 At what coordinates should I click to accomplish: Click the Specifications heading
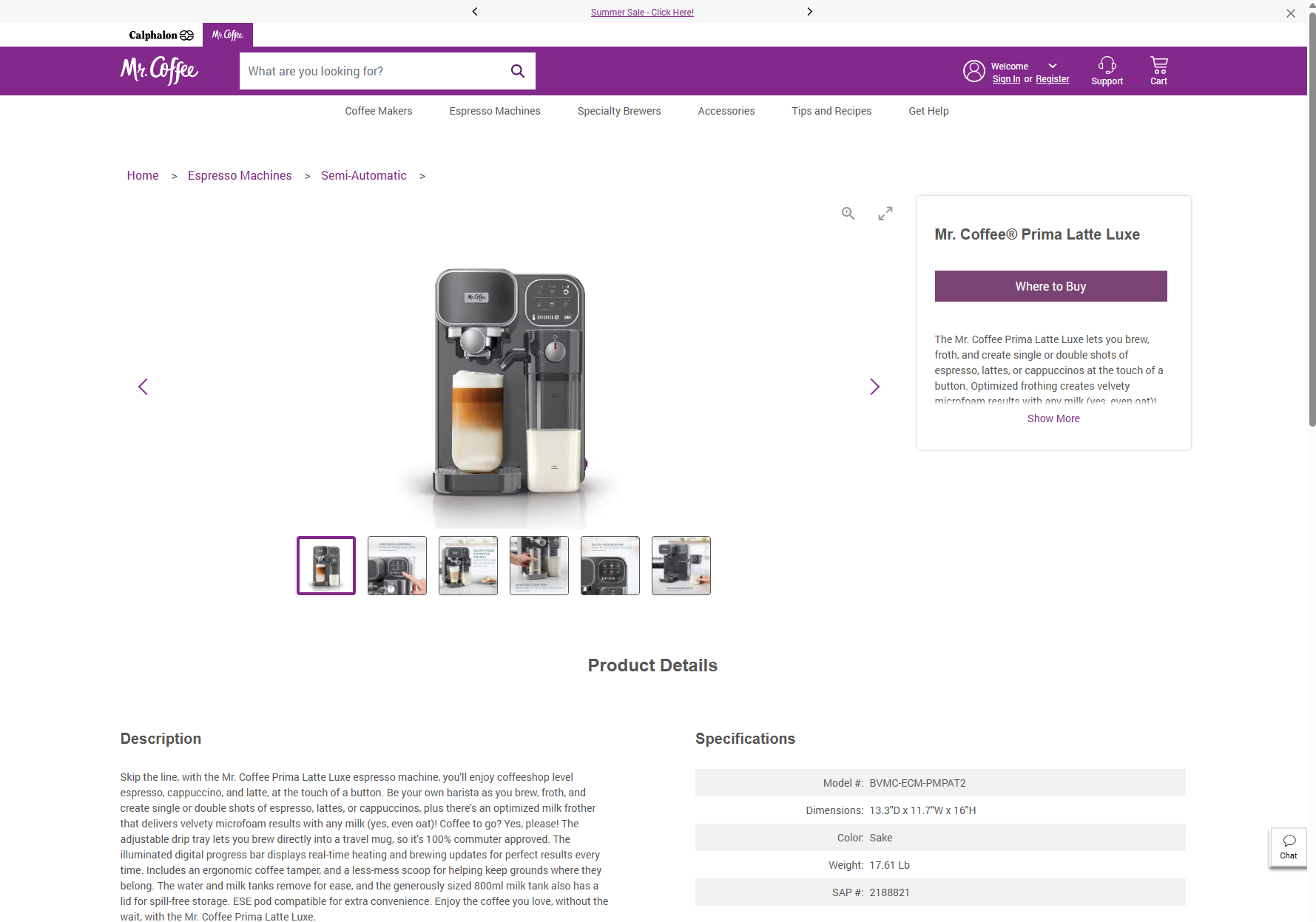[745, 739]
